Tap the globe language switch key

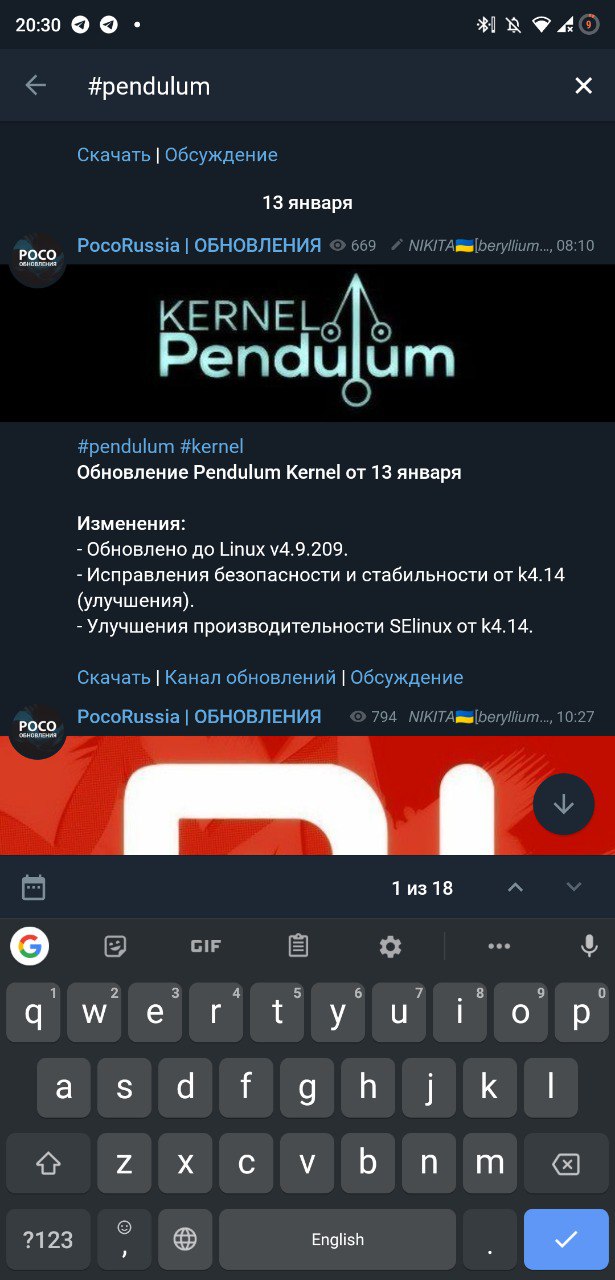[185, 1240]
